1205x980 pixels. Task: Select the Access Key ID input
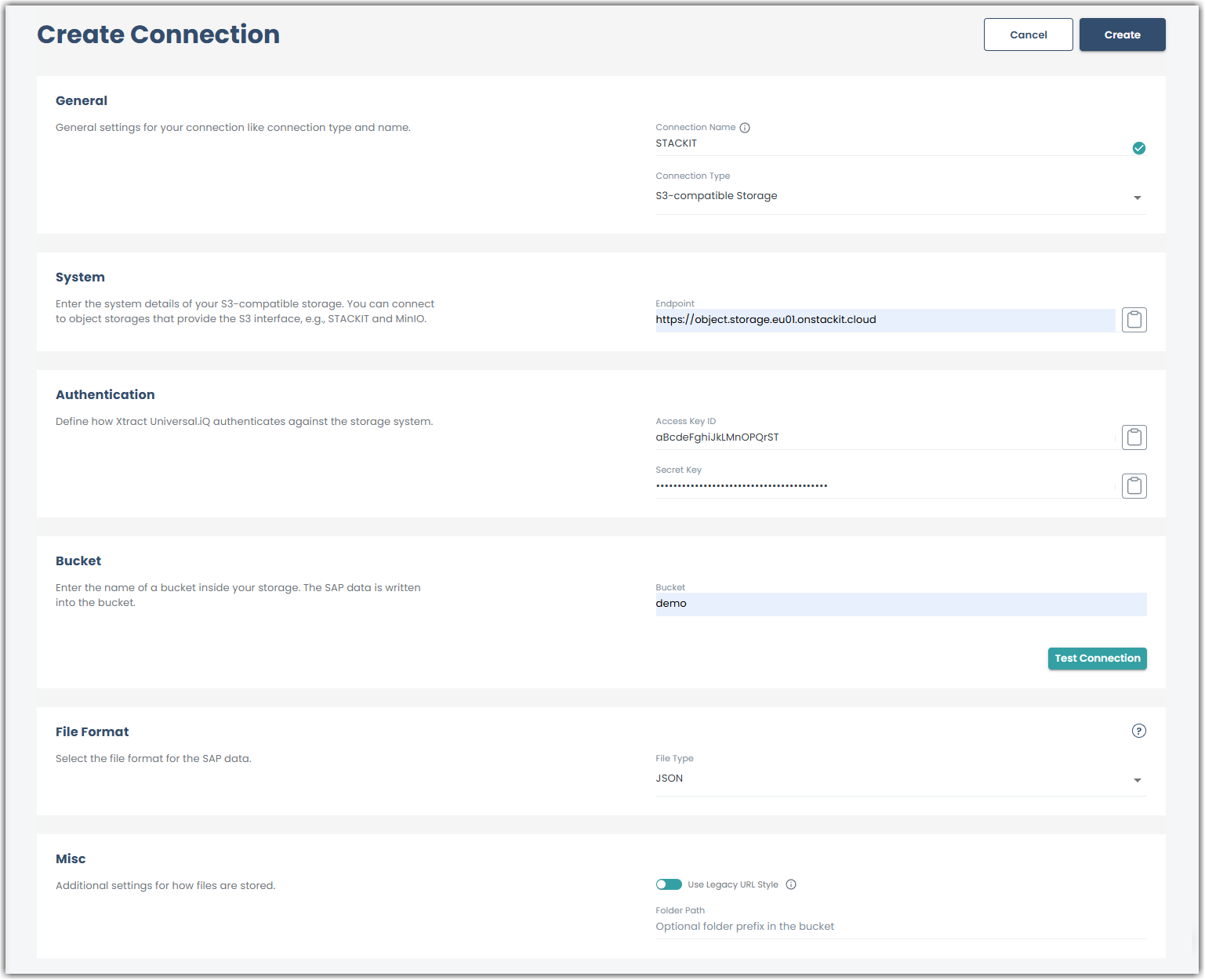click(885, 437)
